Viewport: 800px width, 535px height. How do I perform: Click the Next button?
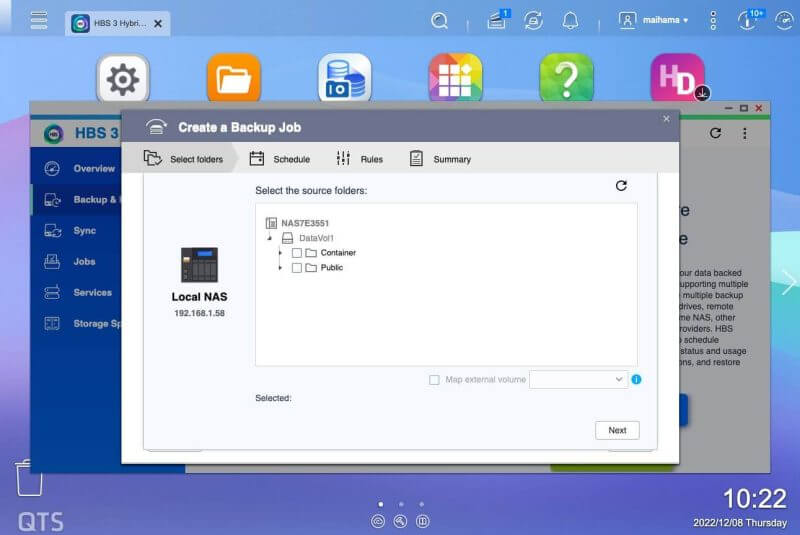point(617,430)
